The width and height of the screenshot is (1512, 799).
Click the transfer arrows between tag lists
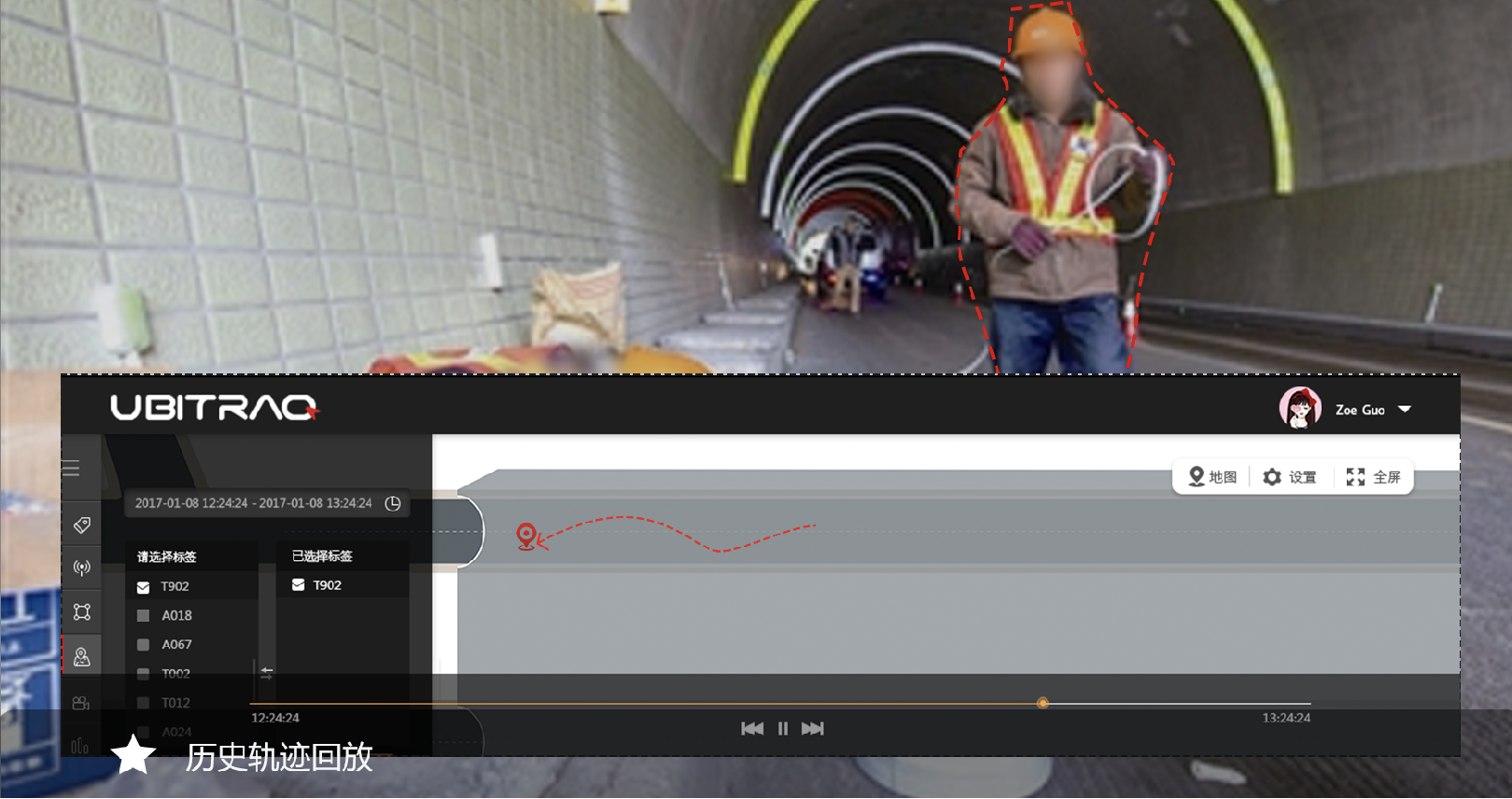click(x=267, y=672)
